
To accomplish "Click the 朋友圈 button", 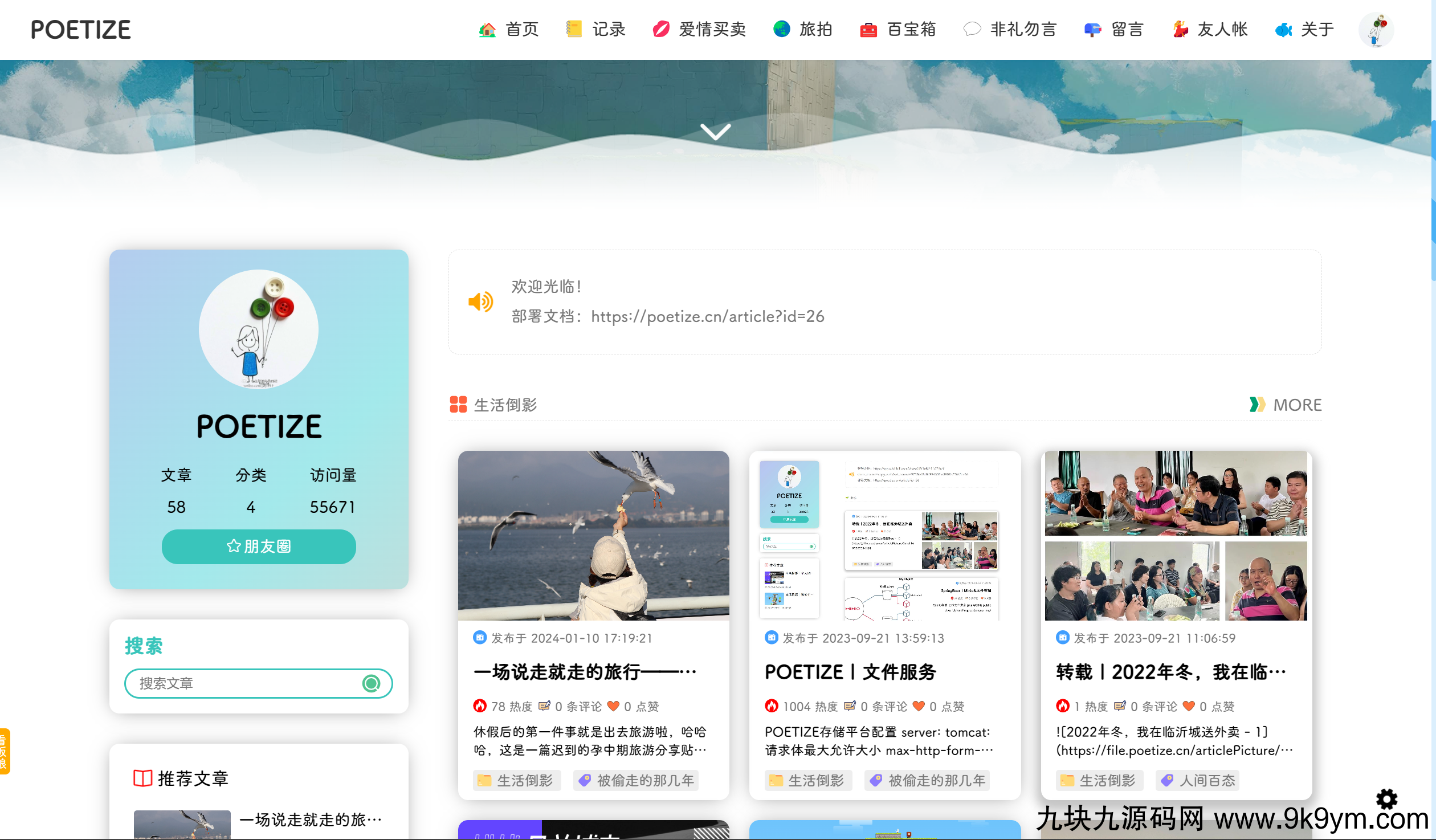I will (x=259, y=546).
